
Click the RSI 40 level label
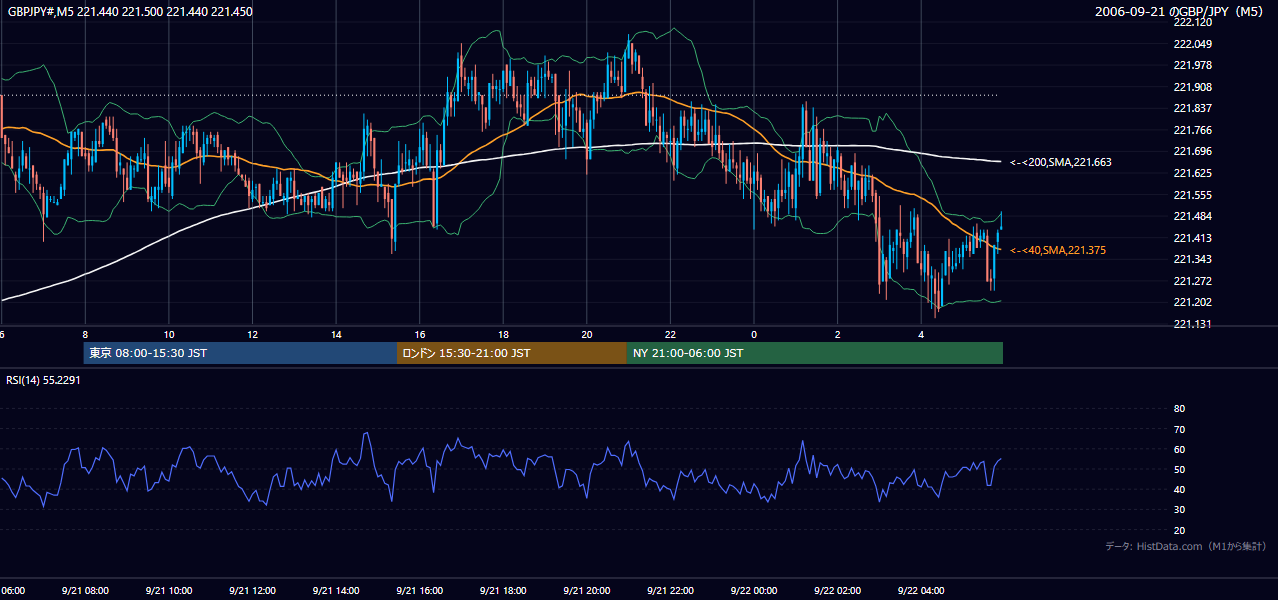point(1179,489)
